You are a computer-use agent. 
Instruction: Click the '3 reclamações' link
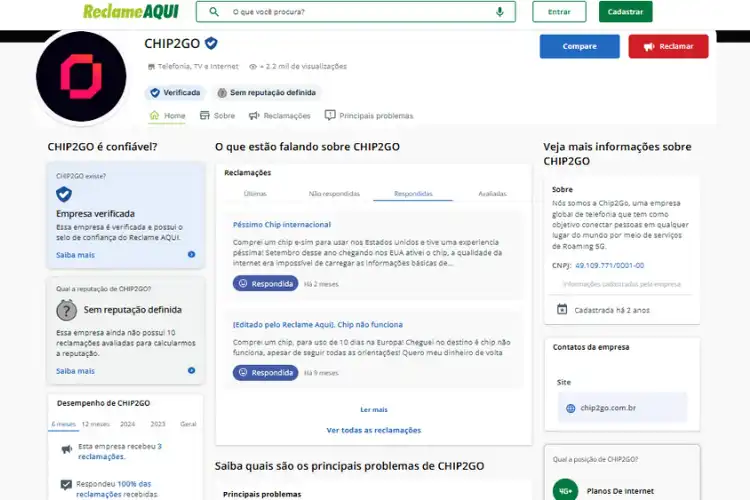(120, 451)
